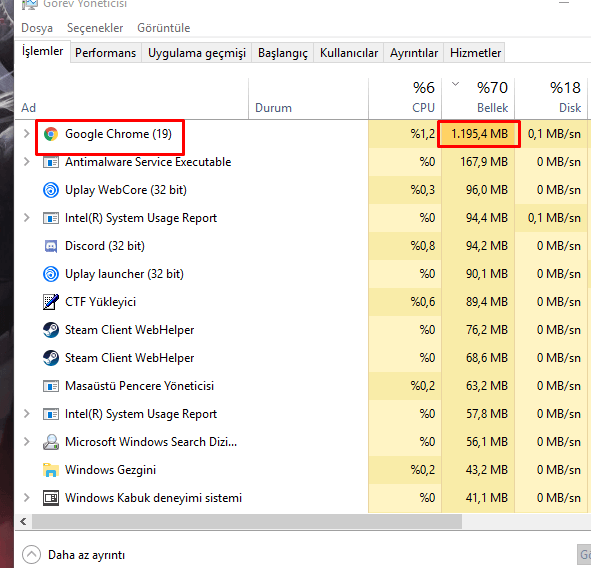591x568 pixels.
Task: Click the Windows Kabuk deneyimi sistemi icon
Action: point(51,498)
